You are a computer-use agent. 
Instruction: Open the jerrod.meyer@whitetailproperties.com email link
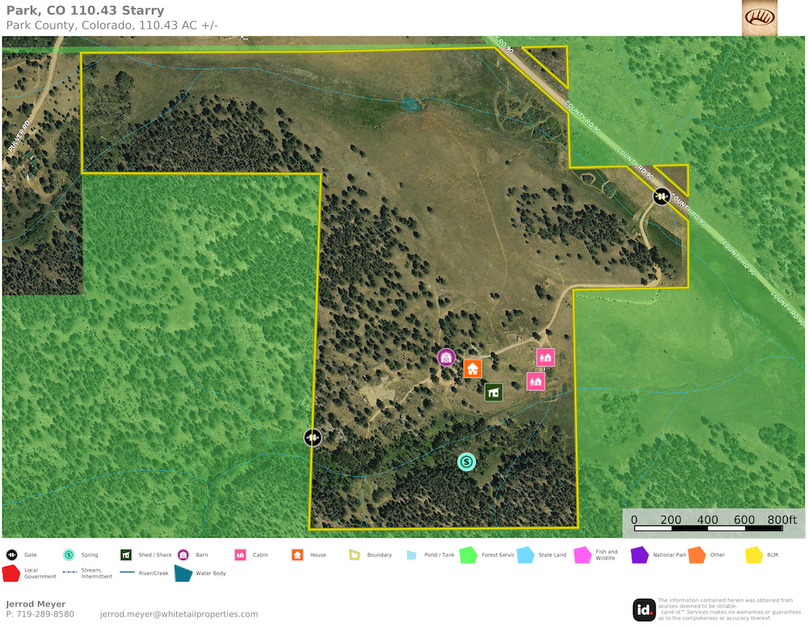pyautogui.click(x=178, y=614)
